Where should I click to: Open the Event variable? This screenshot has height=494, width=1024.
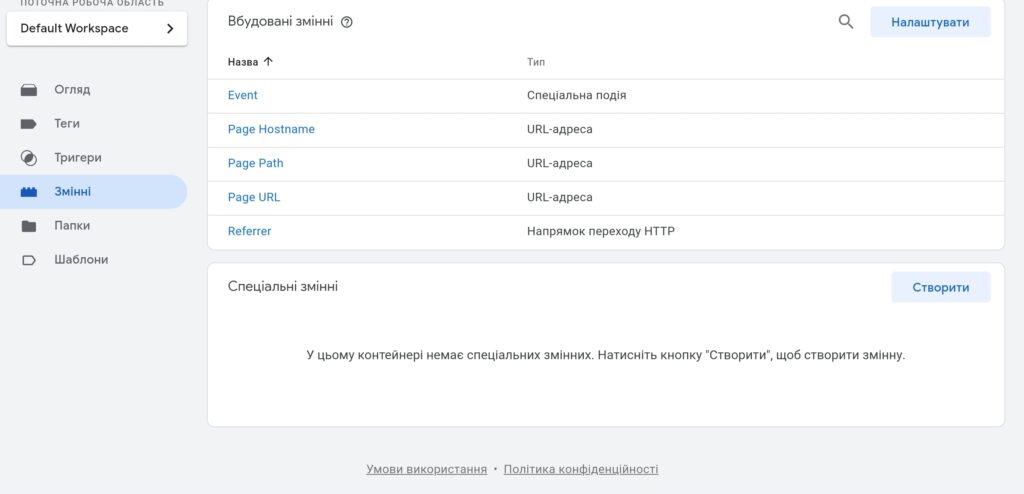[242, 96]
